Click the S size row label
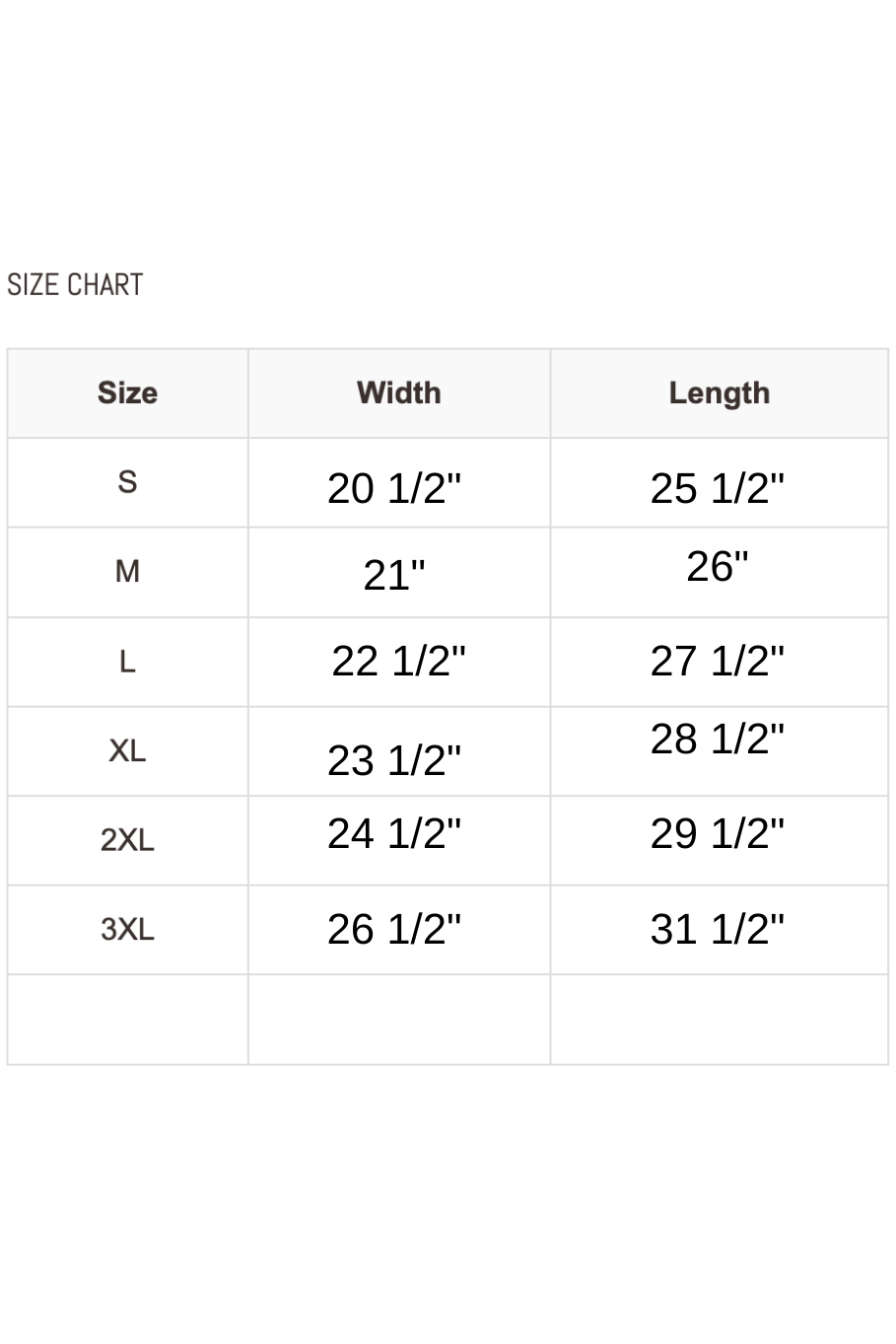The width and height of the screenshot is (896, 1344). (x=127, y=482)
